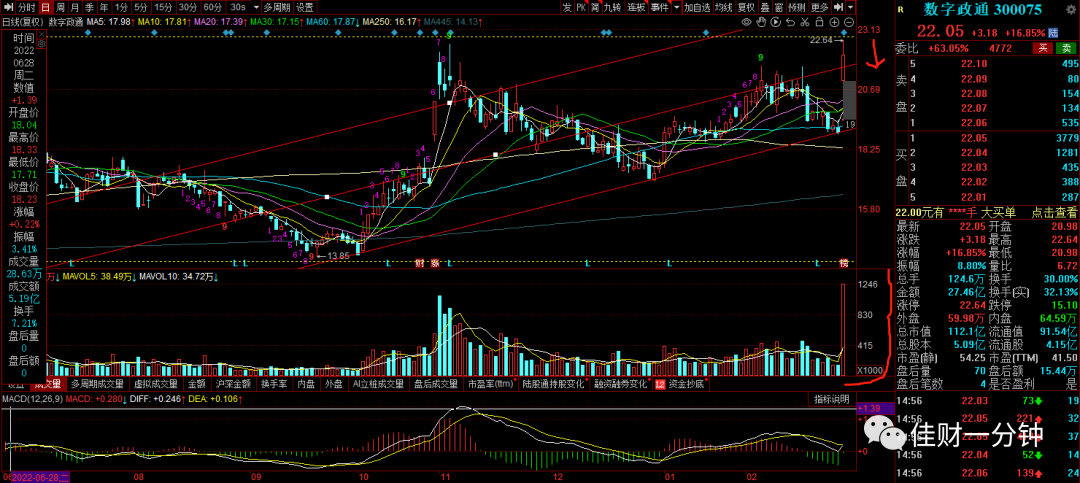This screenshot has width=1080, height=483.
Task: Open 指标说明 indicator description
Action: pyautogui.click(x=831, y=399)
